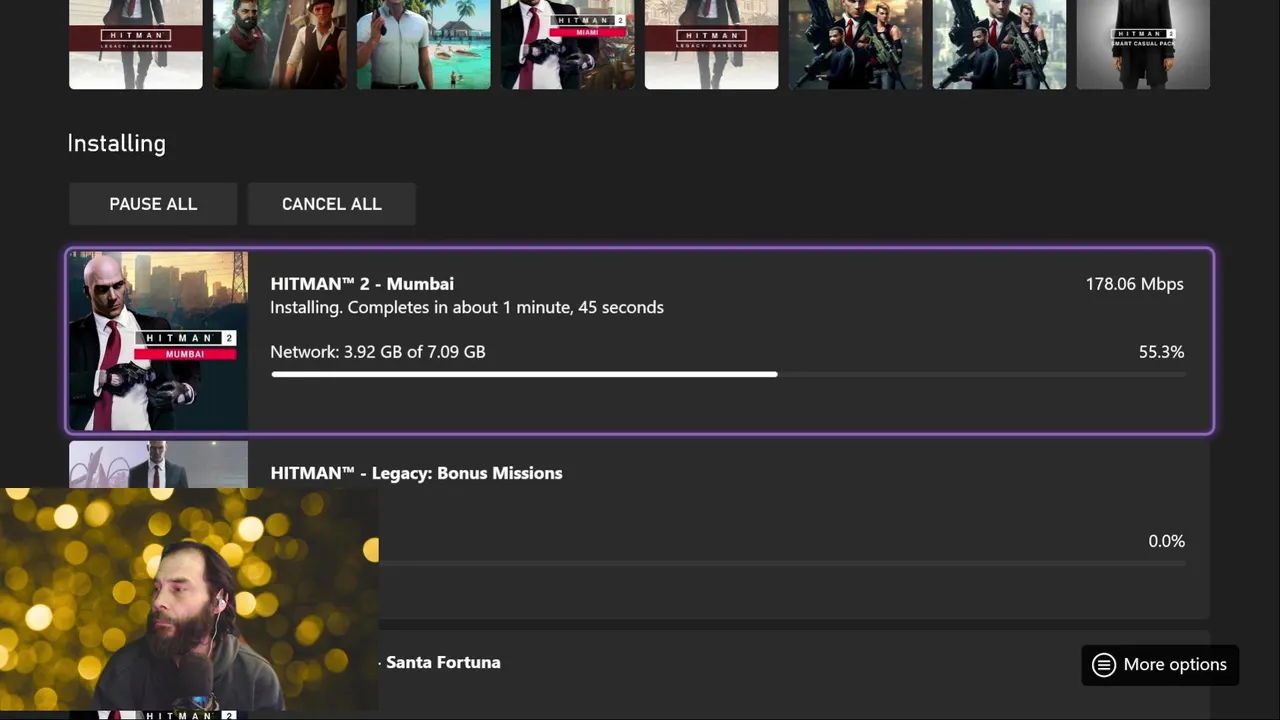Select the HITMAN Legacy: Bonus Missions entry
The image size is (1280, 720).
(x=640, y=530)
